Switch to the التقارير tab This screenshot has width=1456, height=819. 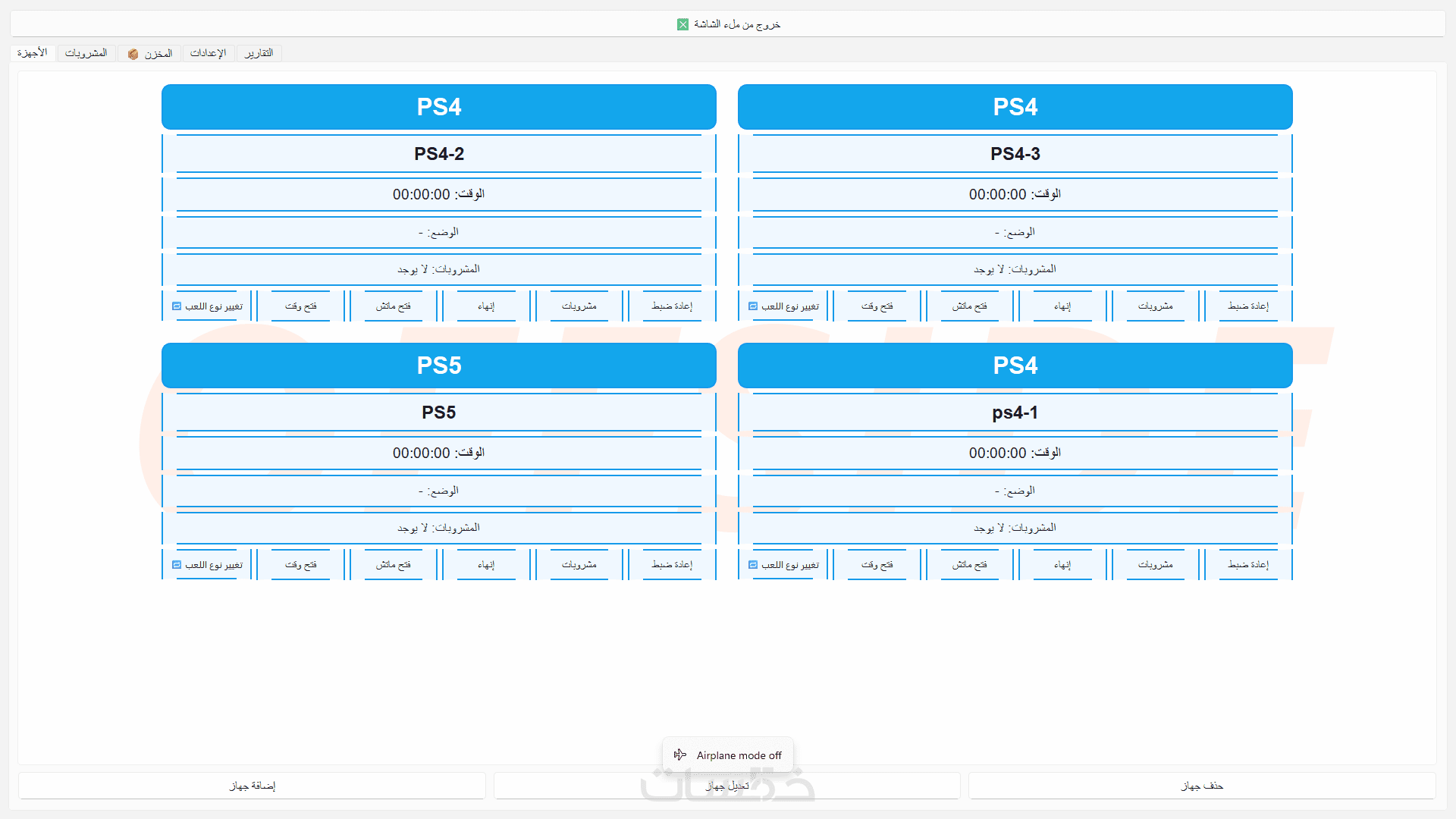[259, 53]
